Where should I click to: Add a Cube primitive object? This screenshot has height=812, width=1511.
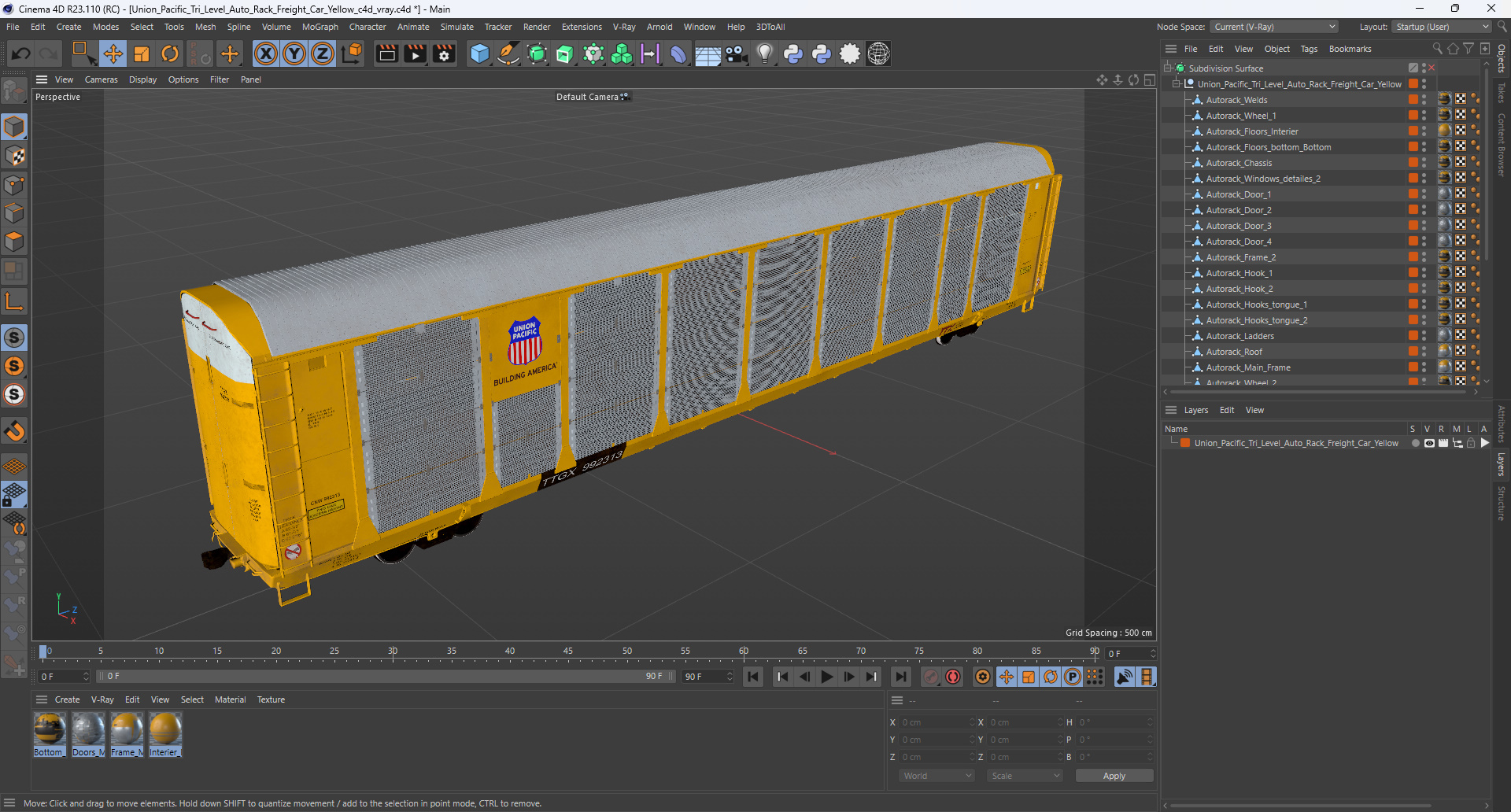tap(479, 54)
